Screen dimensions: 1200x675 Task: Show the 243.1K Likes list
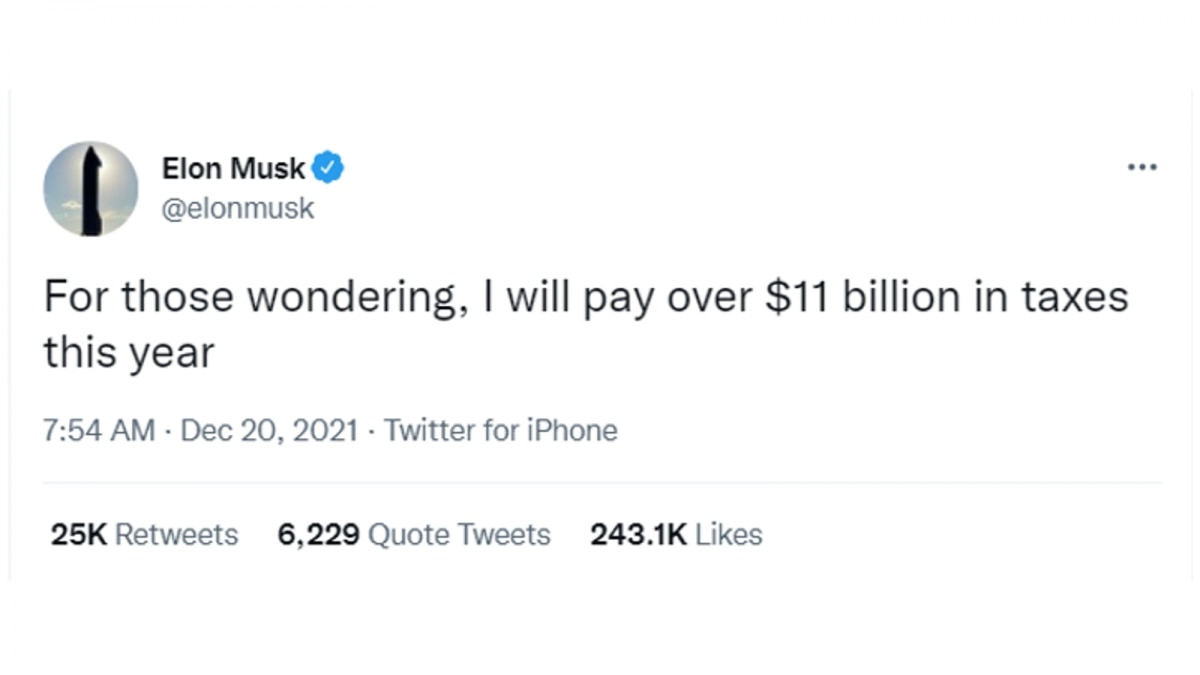[676, 535]
